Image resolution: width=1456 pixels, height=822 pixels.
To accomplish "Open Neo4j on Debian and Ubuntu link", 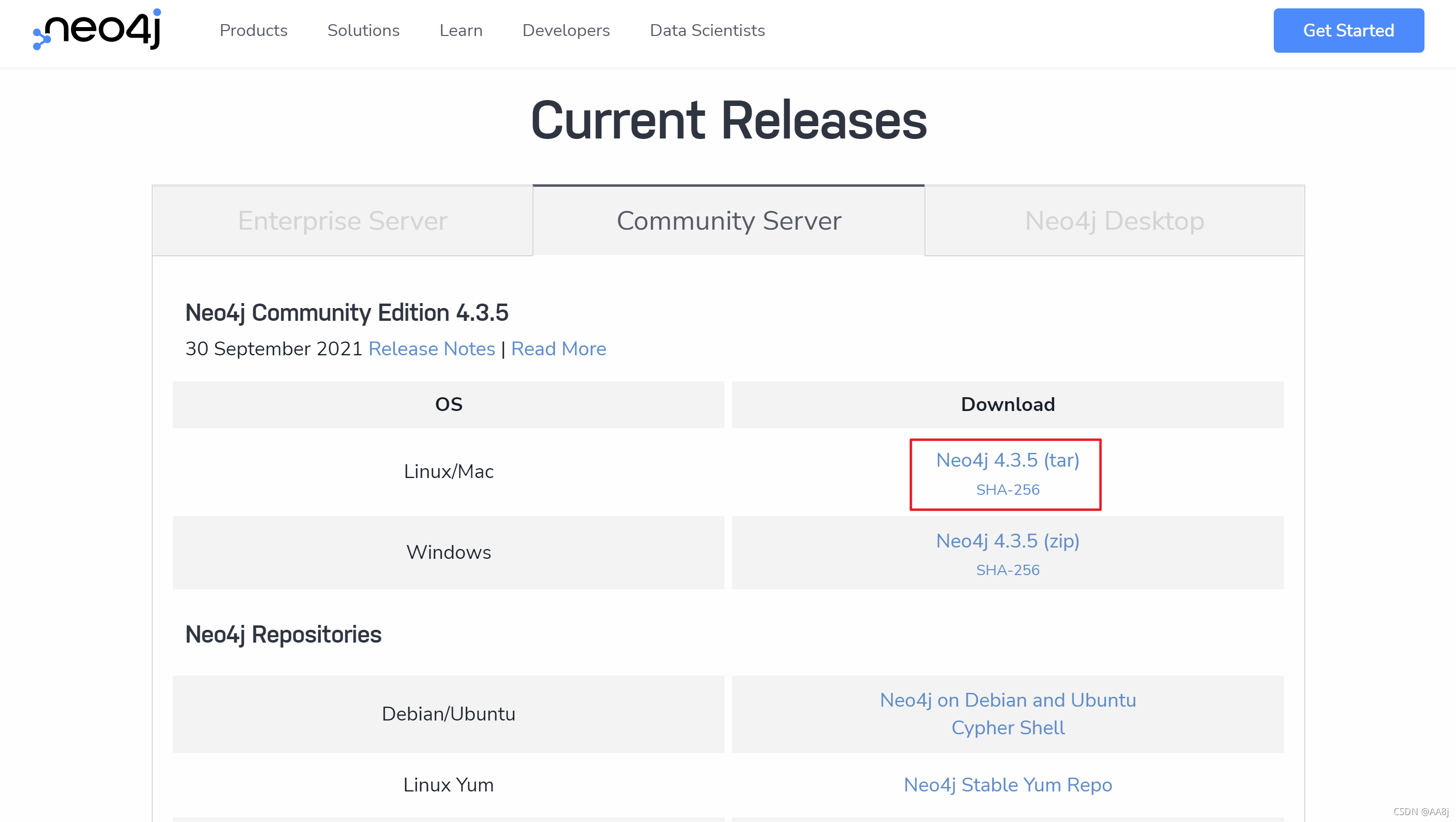I will (1007, 700).
